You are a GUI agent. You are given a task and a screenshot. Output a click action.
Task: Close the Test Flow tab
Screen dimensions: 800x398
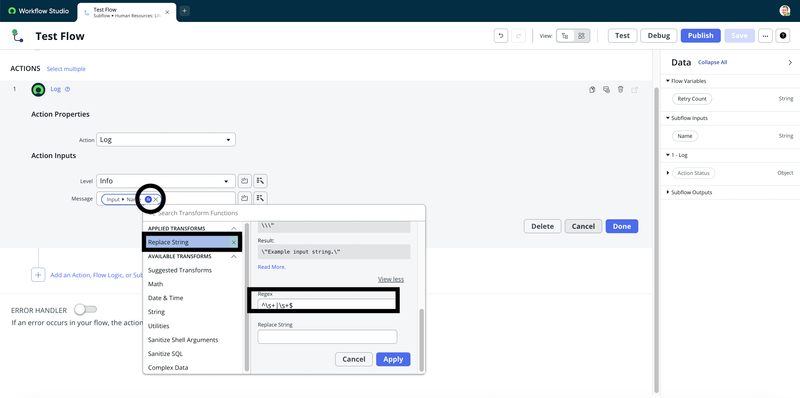(167, 12)
